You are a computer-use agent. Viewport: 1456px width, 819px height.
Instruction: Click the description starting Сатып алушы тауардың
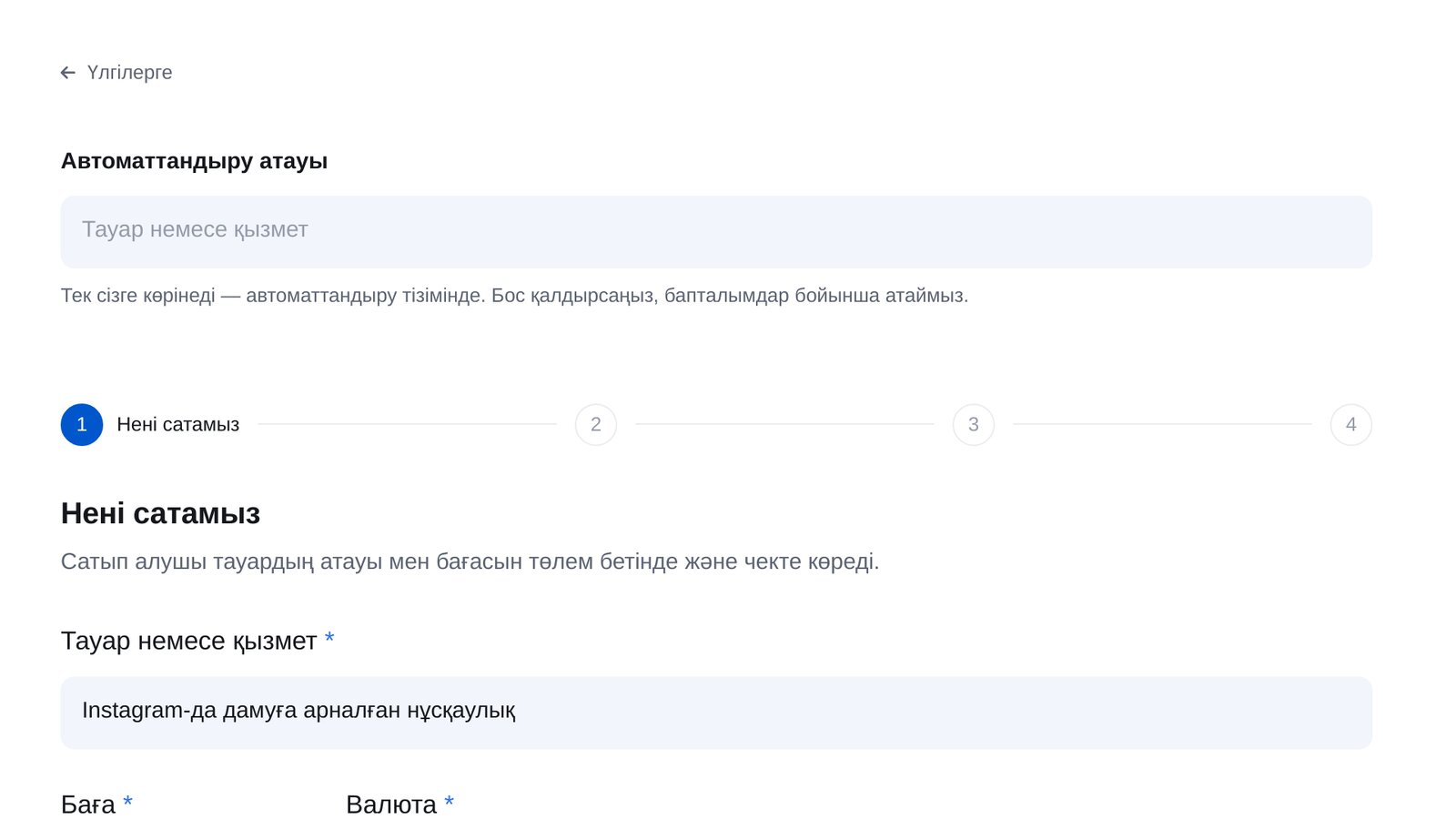click(x=470, y=561)
